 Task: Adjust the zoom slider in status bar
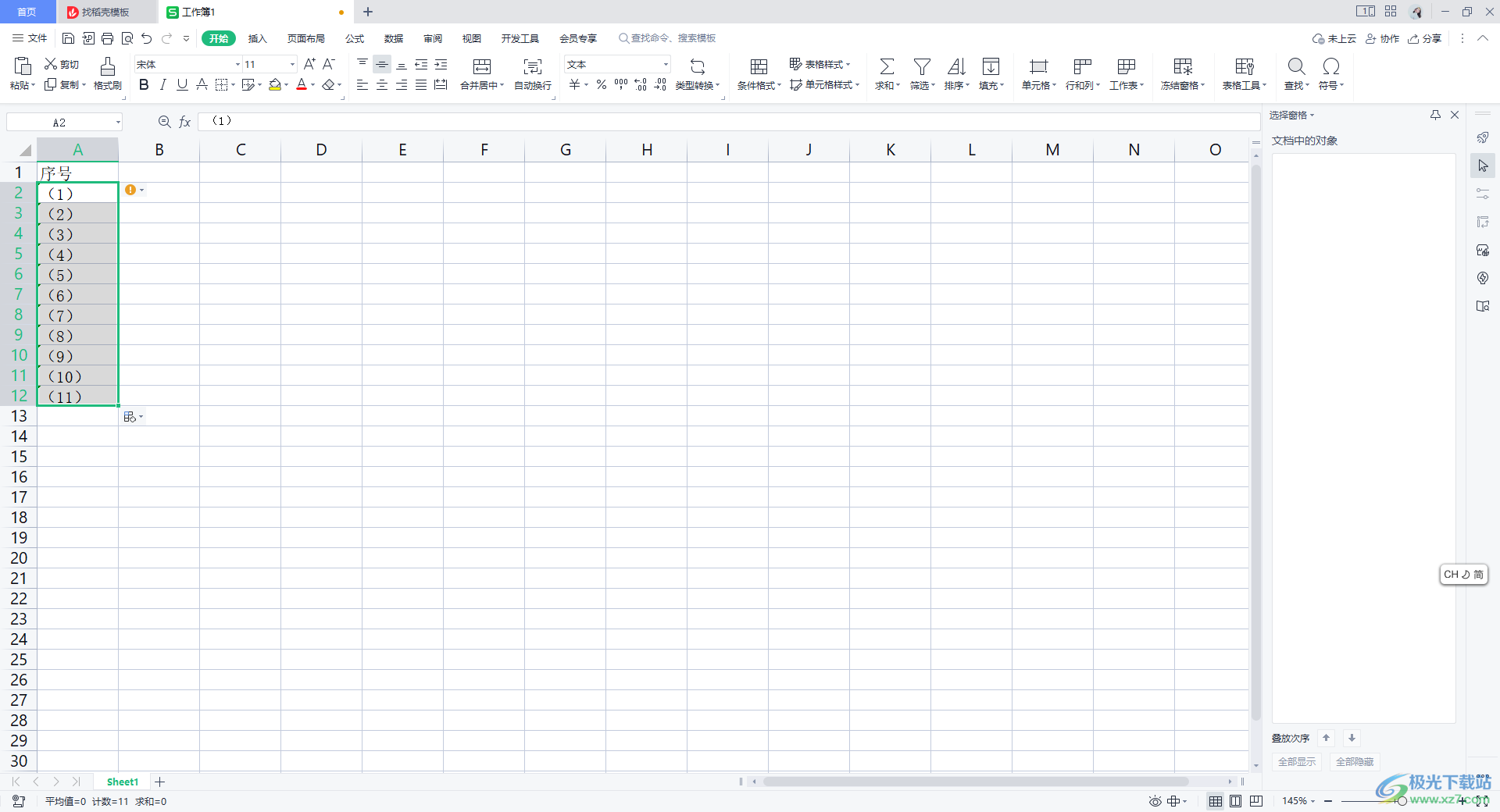pos(1402,801)
